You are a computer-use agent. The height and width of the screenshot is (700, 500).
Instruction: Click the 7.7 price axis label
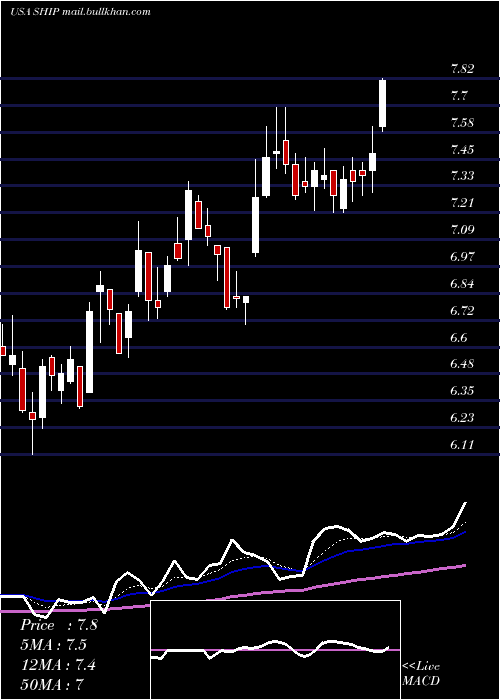(458, 96)
